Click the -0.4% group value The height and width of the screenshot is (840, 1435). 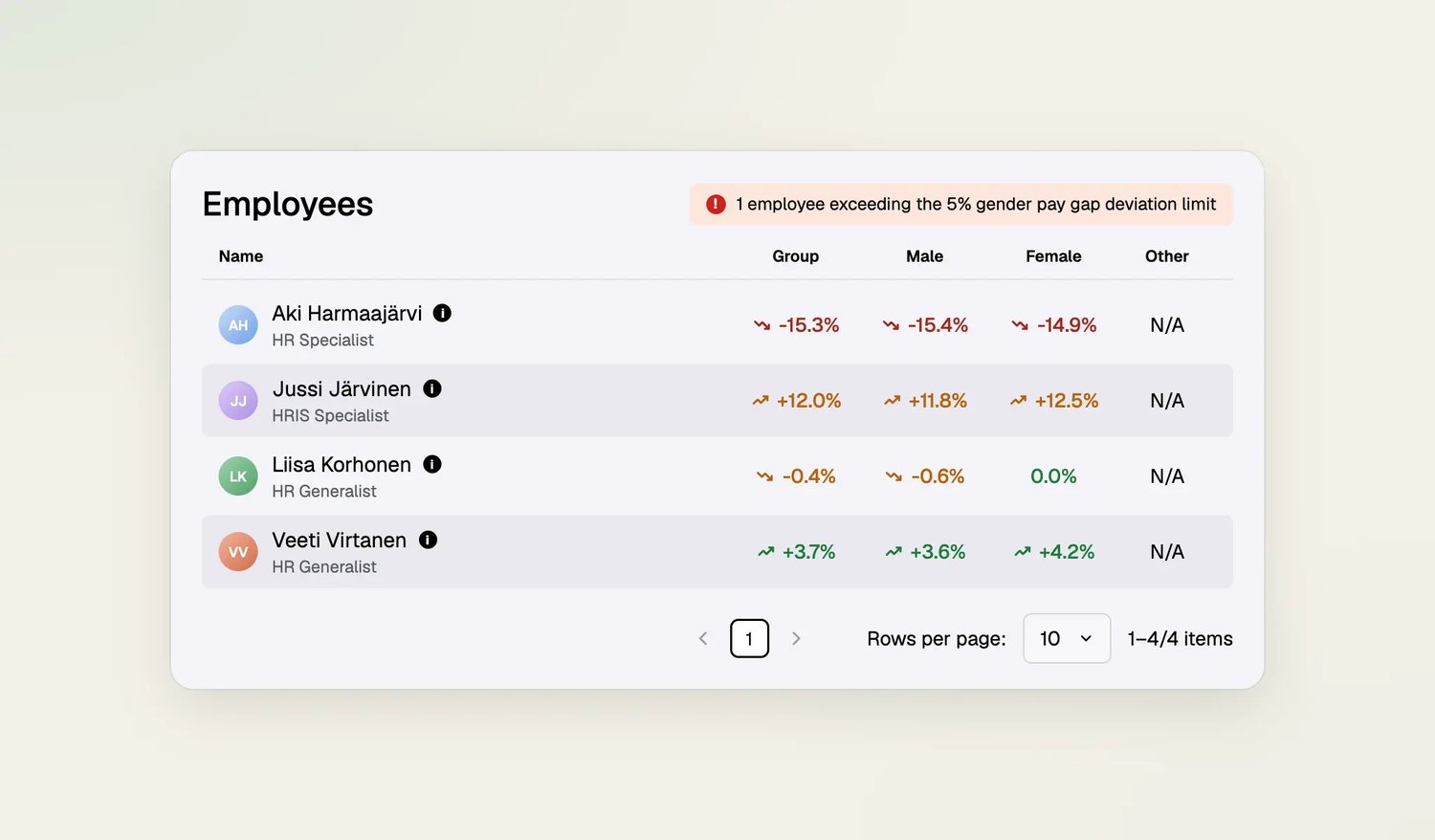tap(809, 476)
